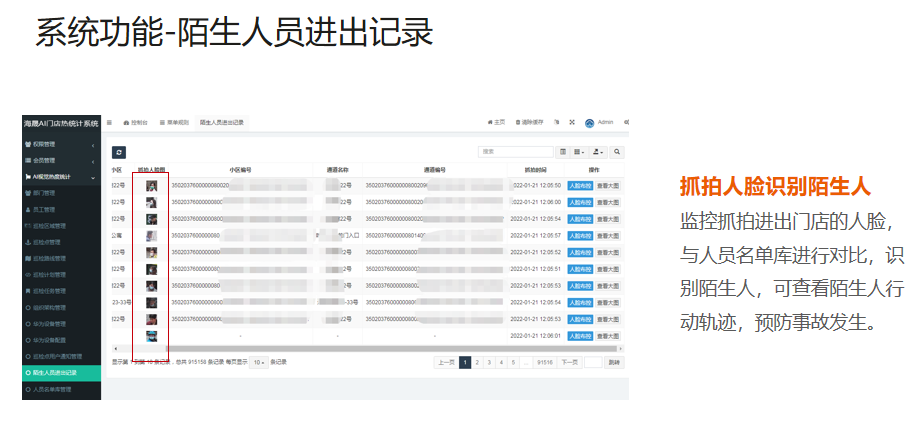The width and height of the screenshot is (913, 441).
Task: Click the Admin user avatar icon
Action: coord(590,122)
